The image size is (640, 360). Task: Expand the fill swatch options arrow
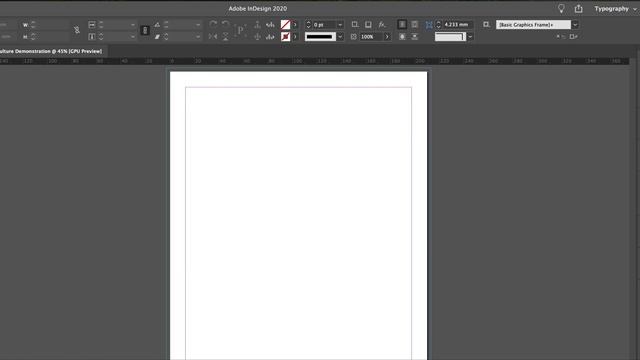click(295, 25)
